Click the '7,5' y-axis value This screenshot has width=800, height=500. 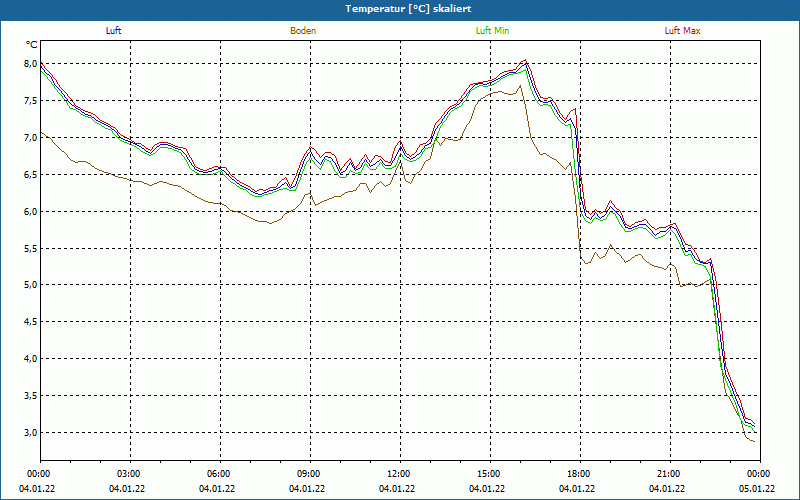pos(31,101)
